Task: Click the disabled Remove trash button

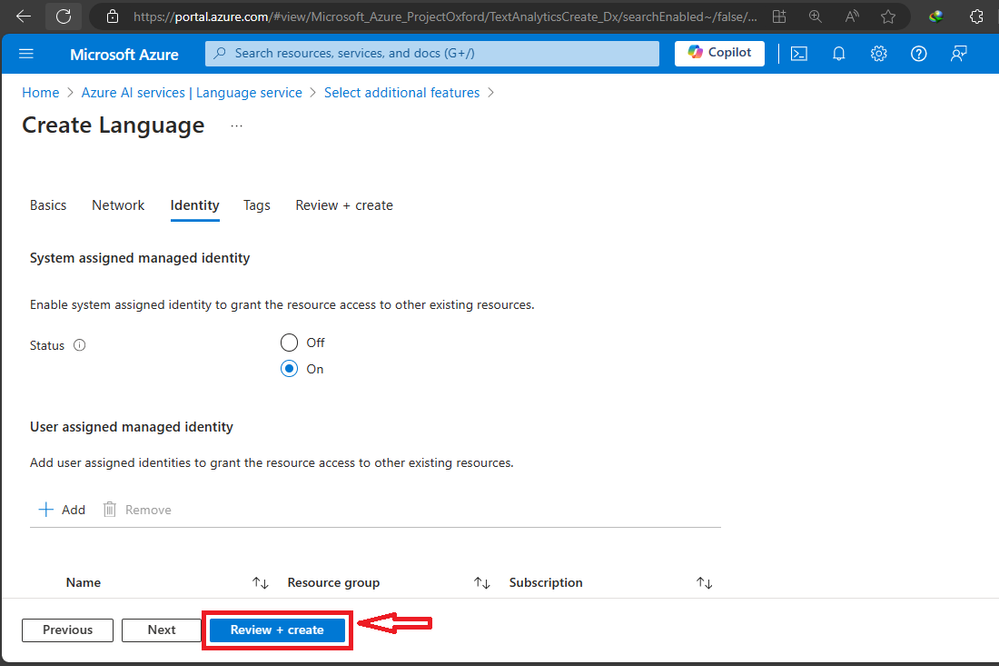Action: coord(138,509)
